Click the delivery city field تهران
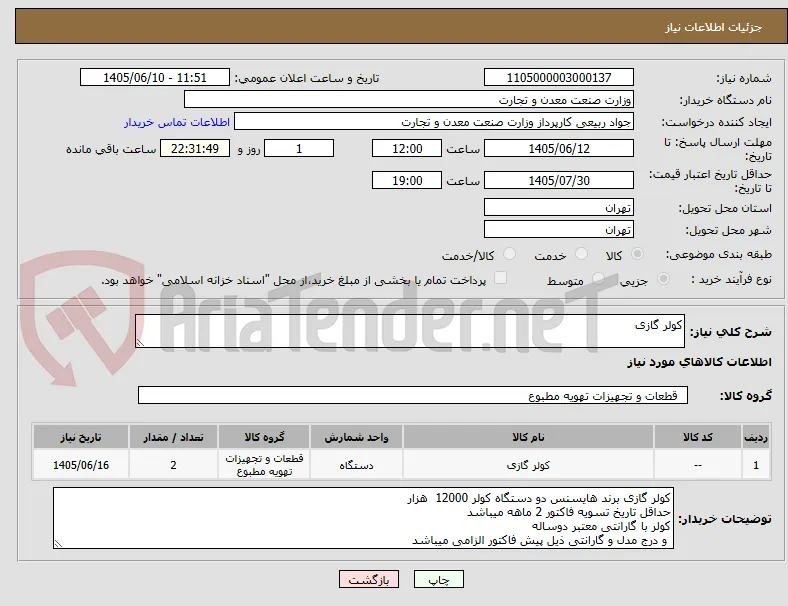The width and height of the screenshot is (788, 606). [x=559, y=229]
